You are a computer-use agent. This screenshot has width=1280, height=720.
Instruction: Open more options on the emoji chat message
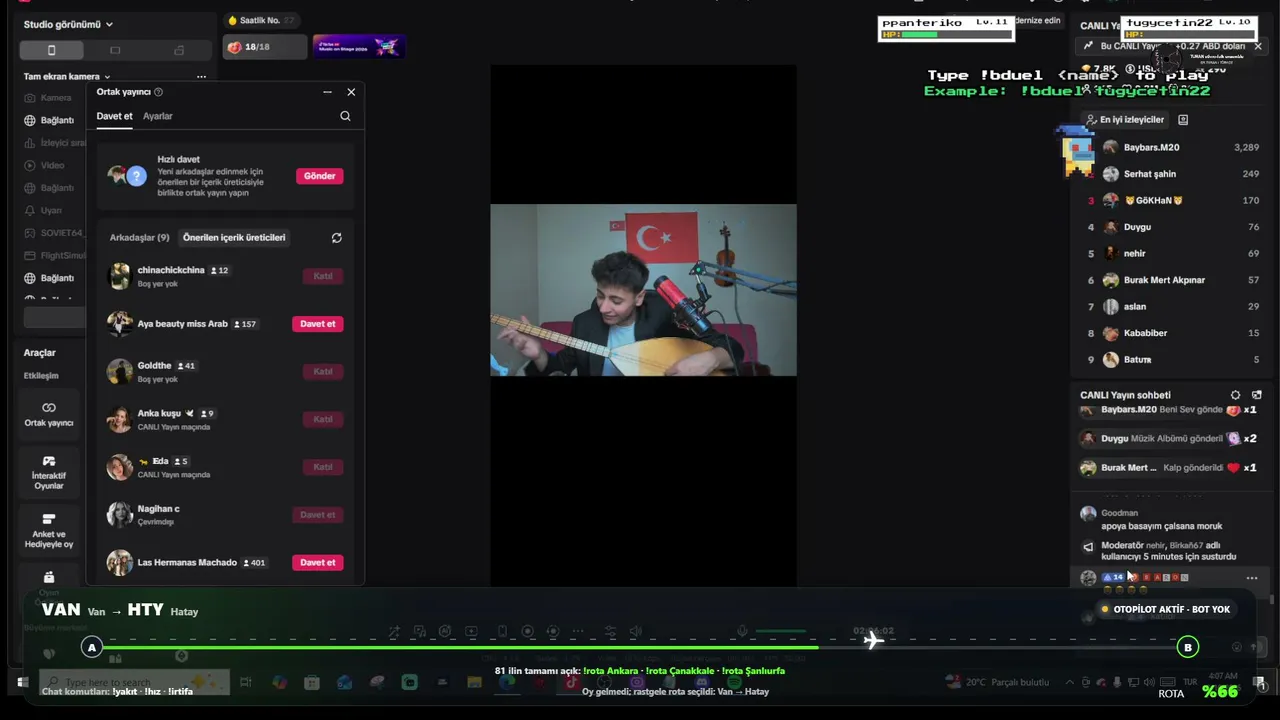tap(1251, 578)
